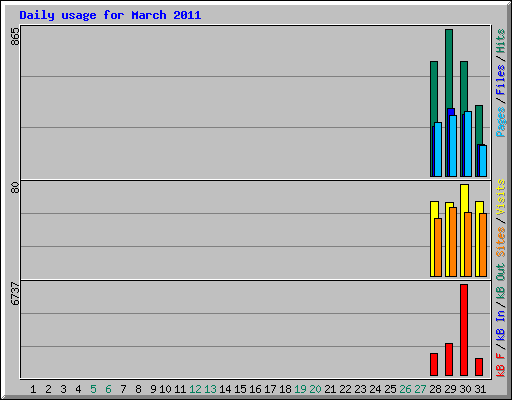Click day 20 weekend label on x-axis

315,389
